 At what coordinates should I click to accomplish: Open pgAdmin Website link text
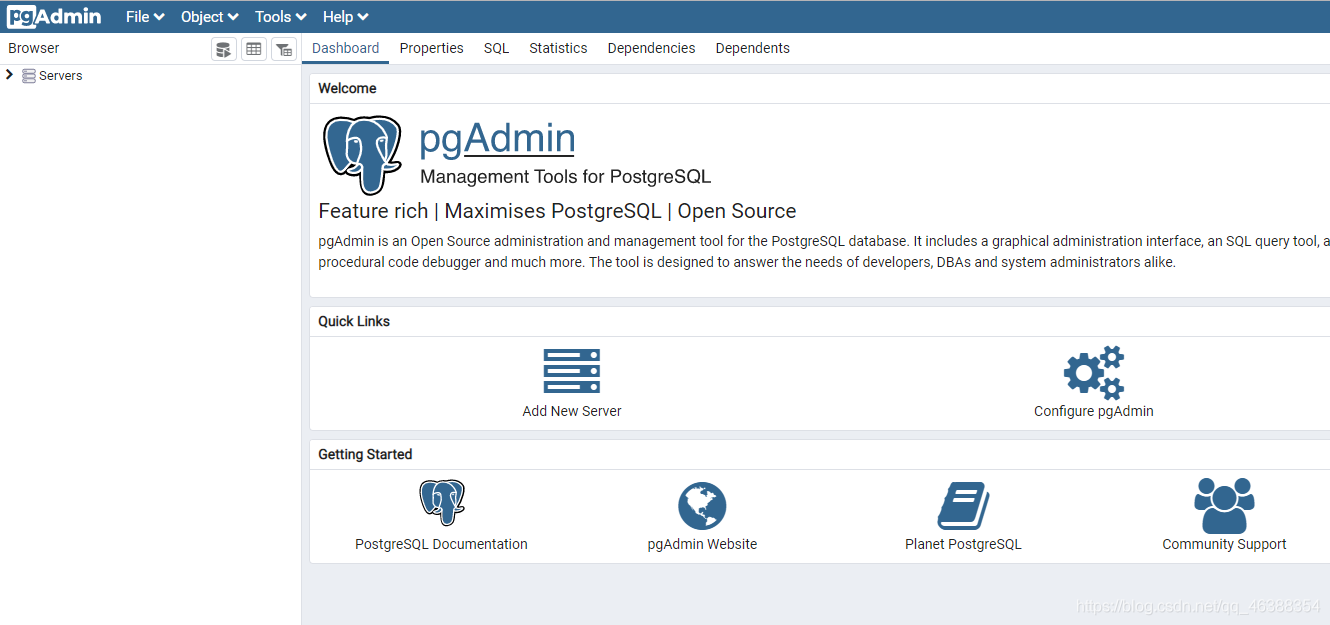click(x=702, y=544)
